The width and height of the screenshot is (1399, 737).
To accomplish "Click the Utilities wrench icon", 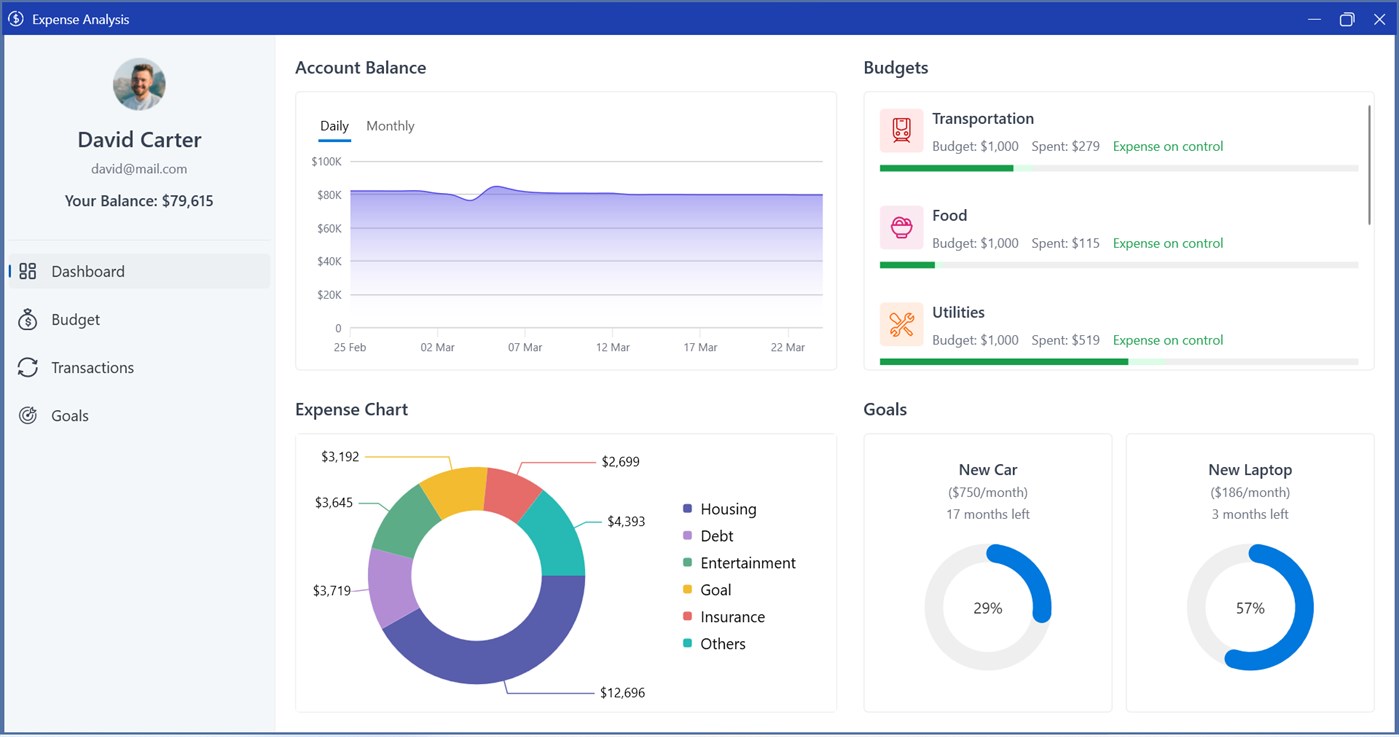I will coord(901,324).
